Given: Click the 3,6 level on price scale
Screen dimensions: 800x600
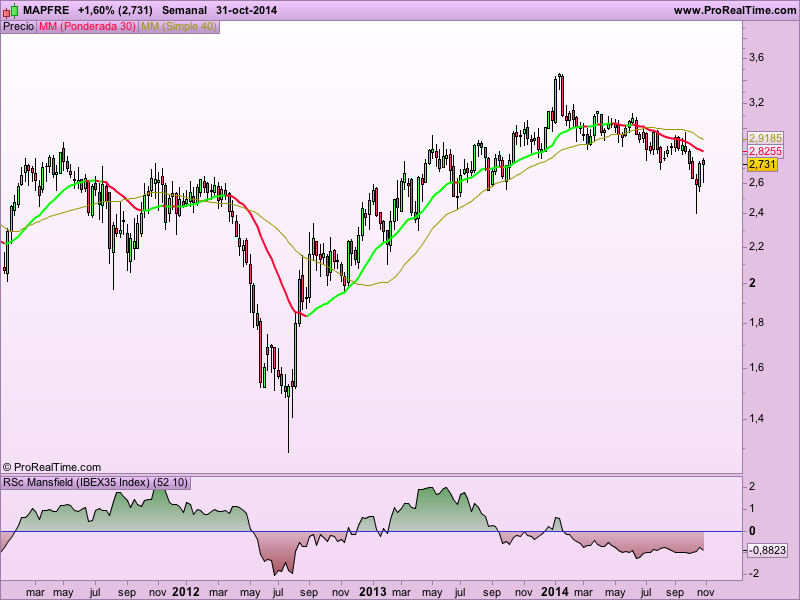Looking at the screenshot, I should 757,58.
